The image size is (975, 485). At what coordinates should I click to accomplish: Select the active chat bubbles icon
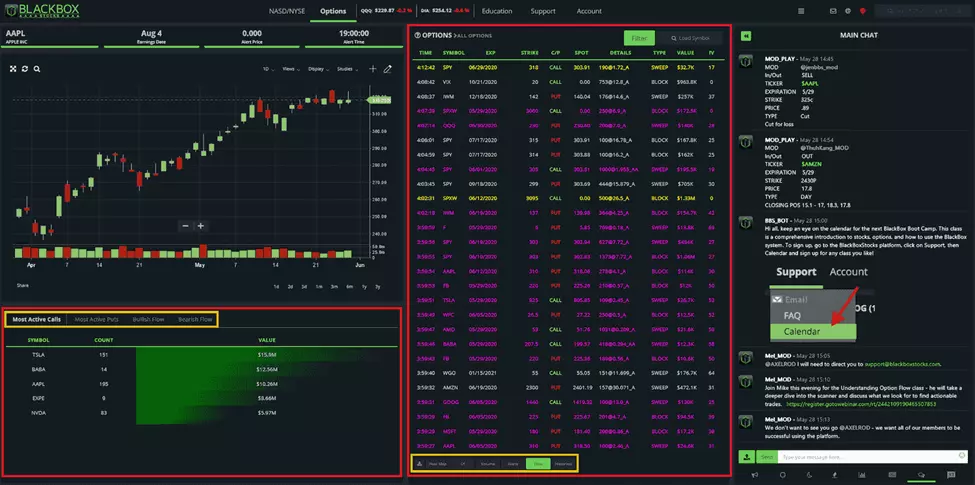tap(921, 475)
